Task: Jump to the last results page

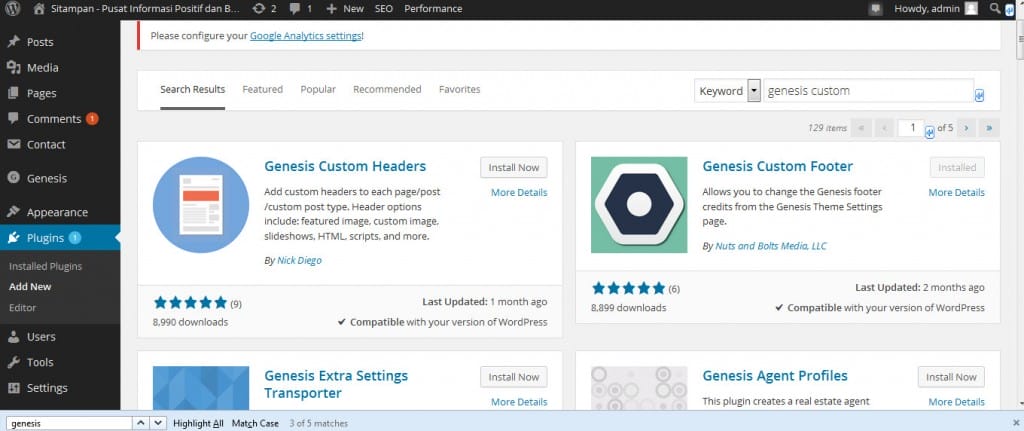Action: pyautogui.click(x=990, y=128)
